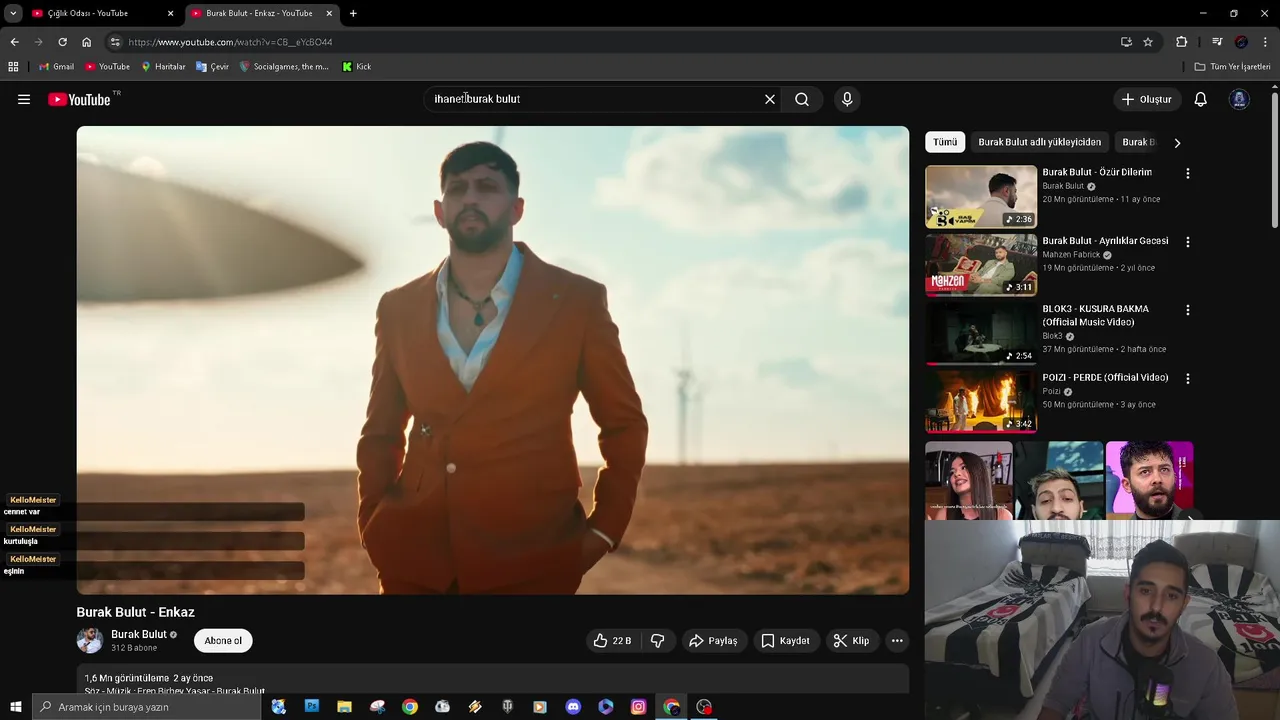Start voice search with microphone icon

click(x=847, y=99)
